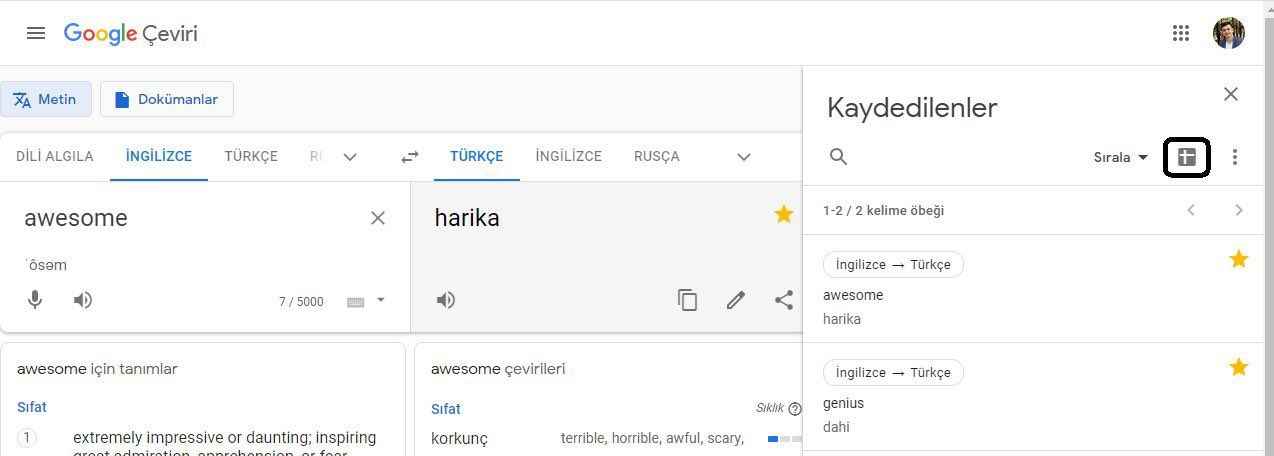Copy the translation "harika"
Image resolution: width=1274 pixels, height=456 pixels.
(687, 300)
